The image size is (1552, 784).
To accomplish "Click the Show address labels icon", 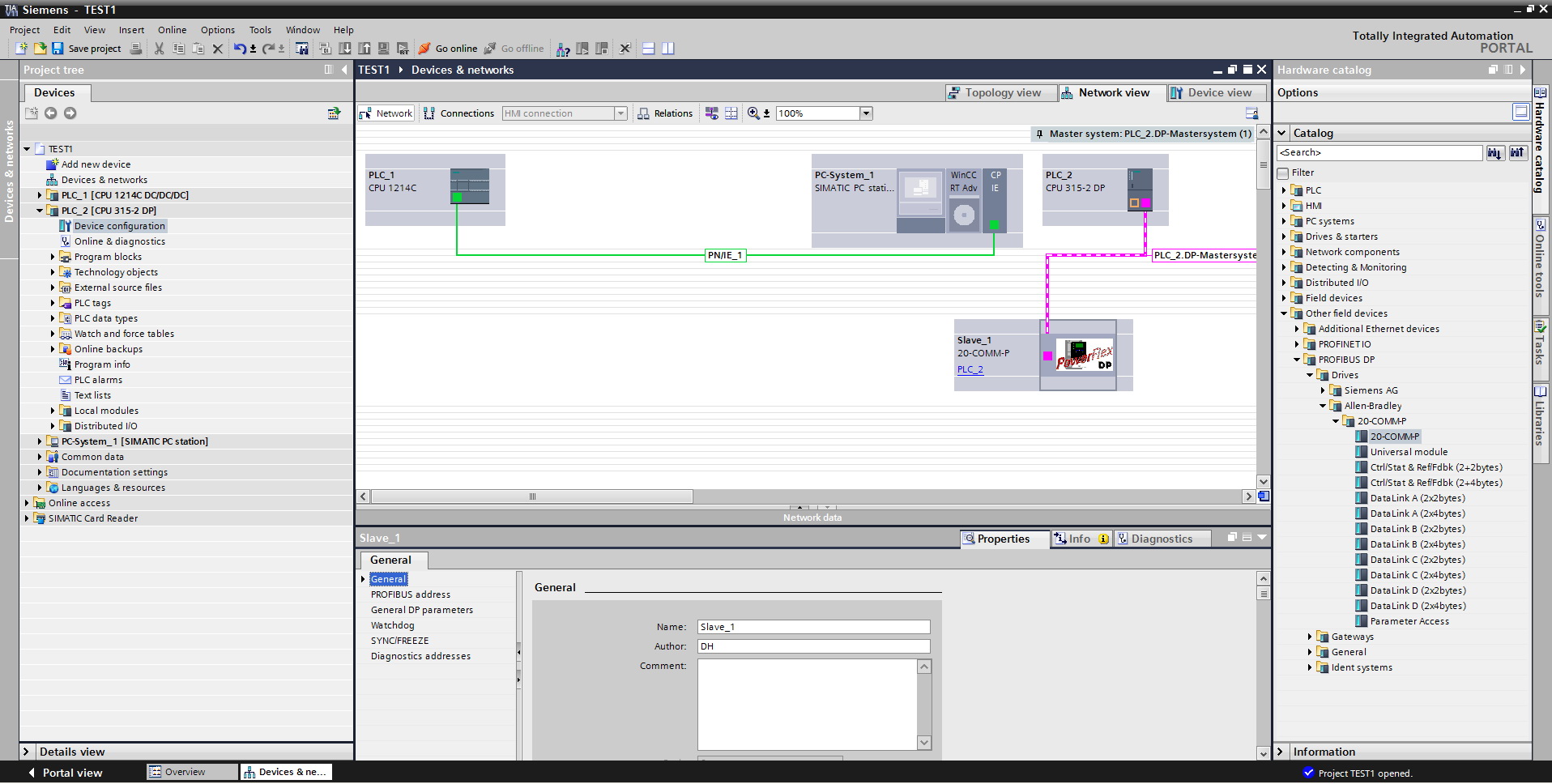I will 712,113.
